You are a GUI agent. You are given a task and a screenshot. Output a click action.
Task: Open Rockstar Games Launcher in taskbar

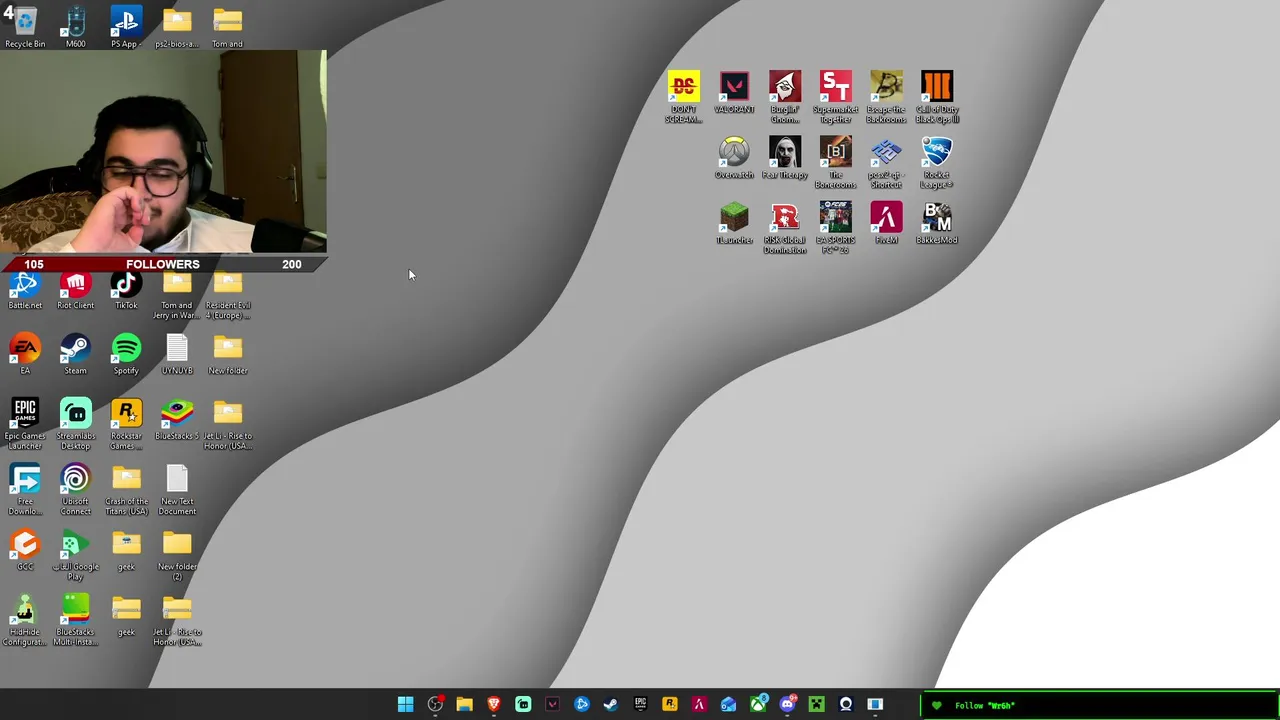coord(669,704)
